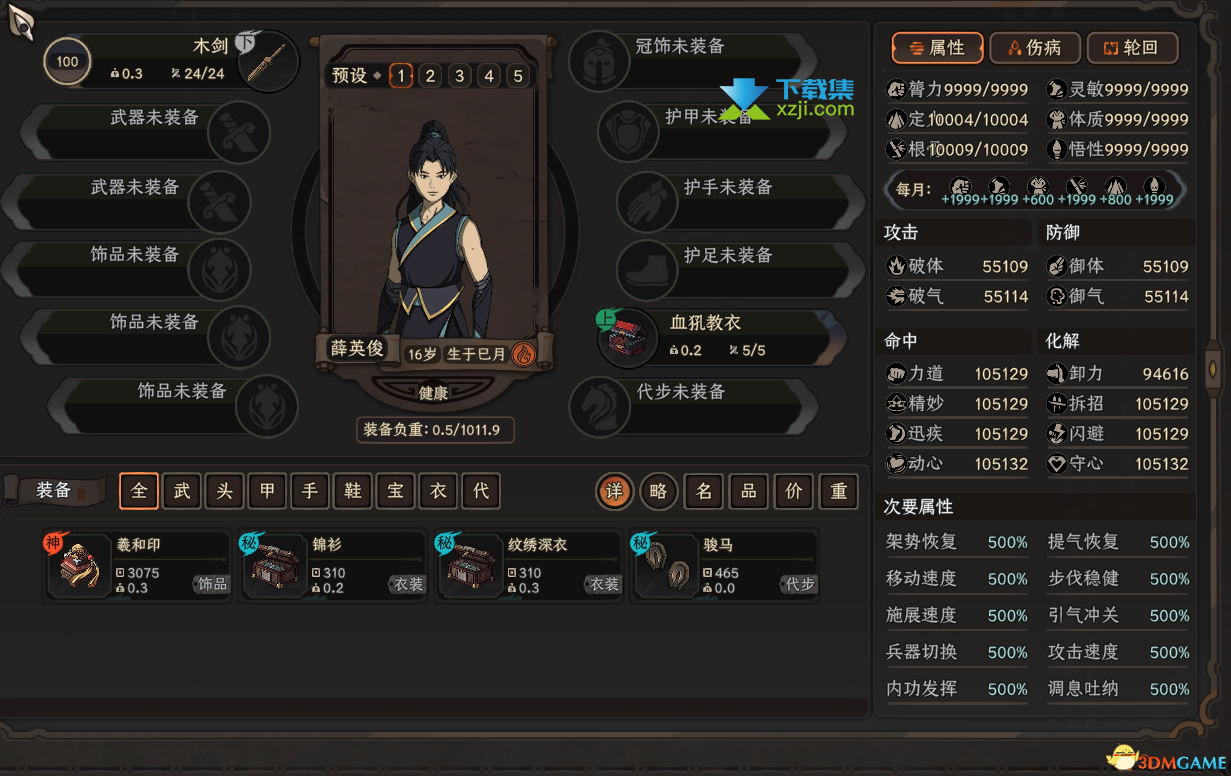Click the 骏马 horseshoe mount icon
Viewport: 1231px width, 776px height.
665,566
